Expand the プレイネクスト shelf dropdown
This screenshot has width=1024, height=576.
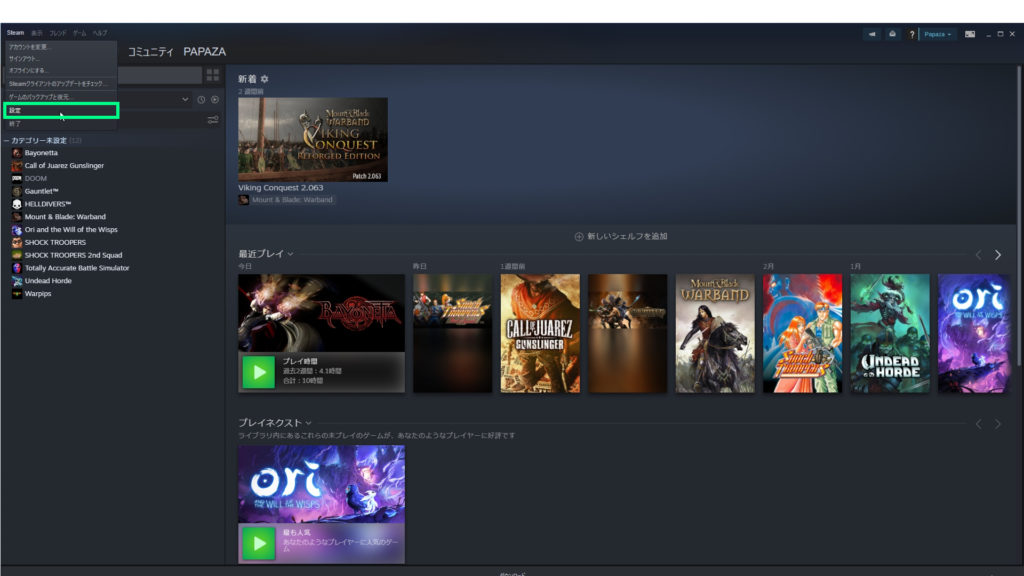coord(308,423)
